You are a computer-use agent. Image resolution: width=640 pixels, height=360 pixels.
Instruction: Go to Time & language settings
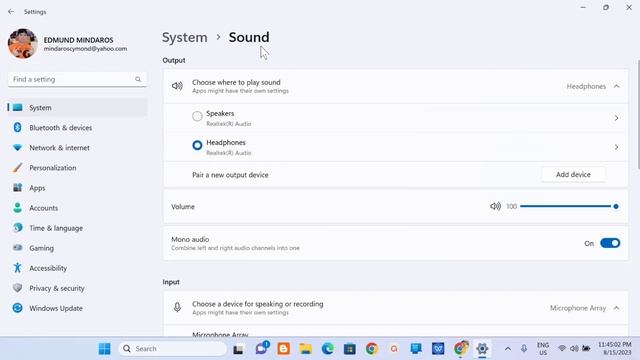78,228
